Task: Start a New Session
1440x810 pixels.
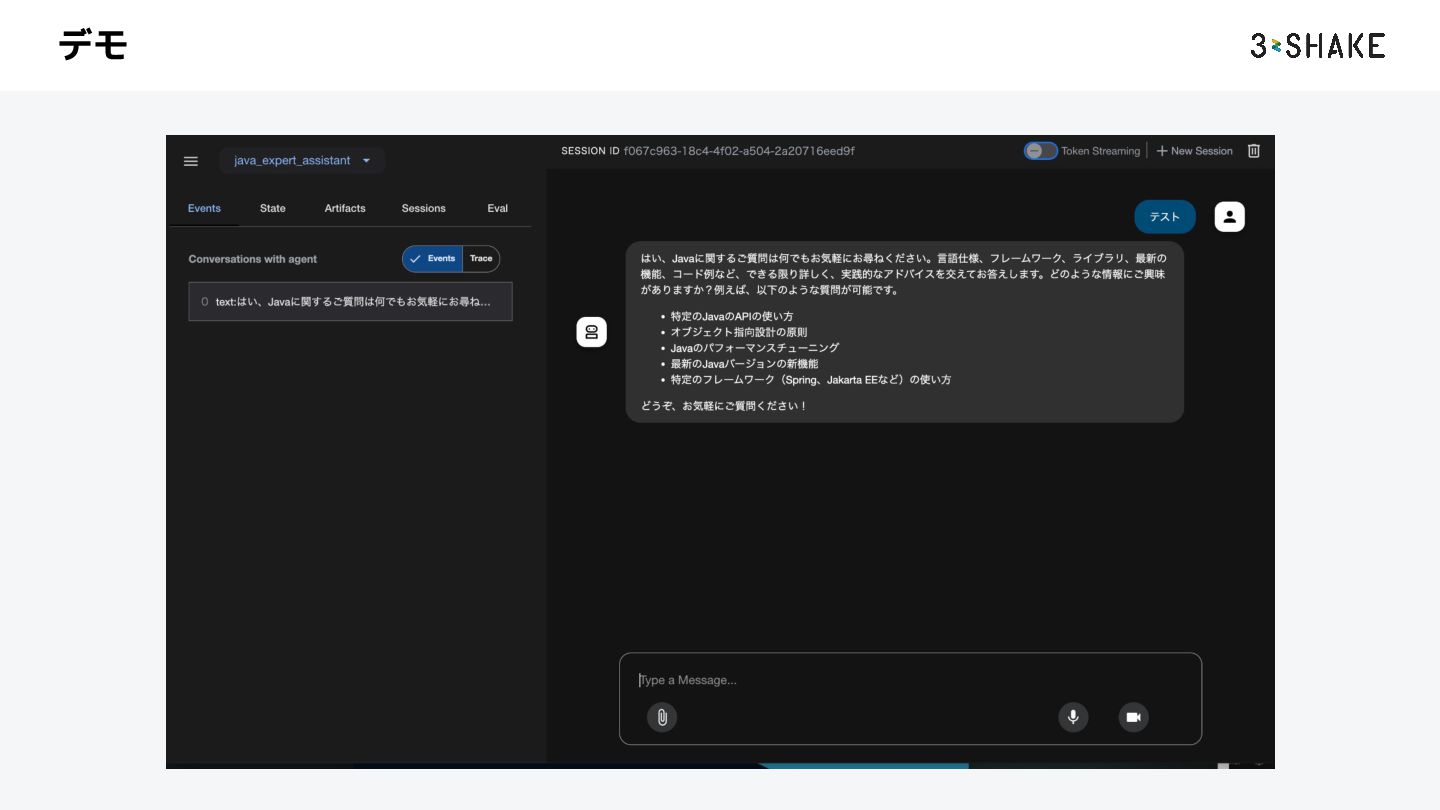Action: tap(1195, 151)
